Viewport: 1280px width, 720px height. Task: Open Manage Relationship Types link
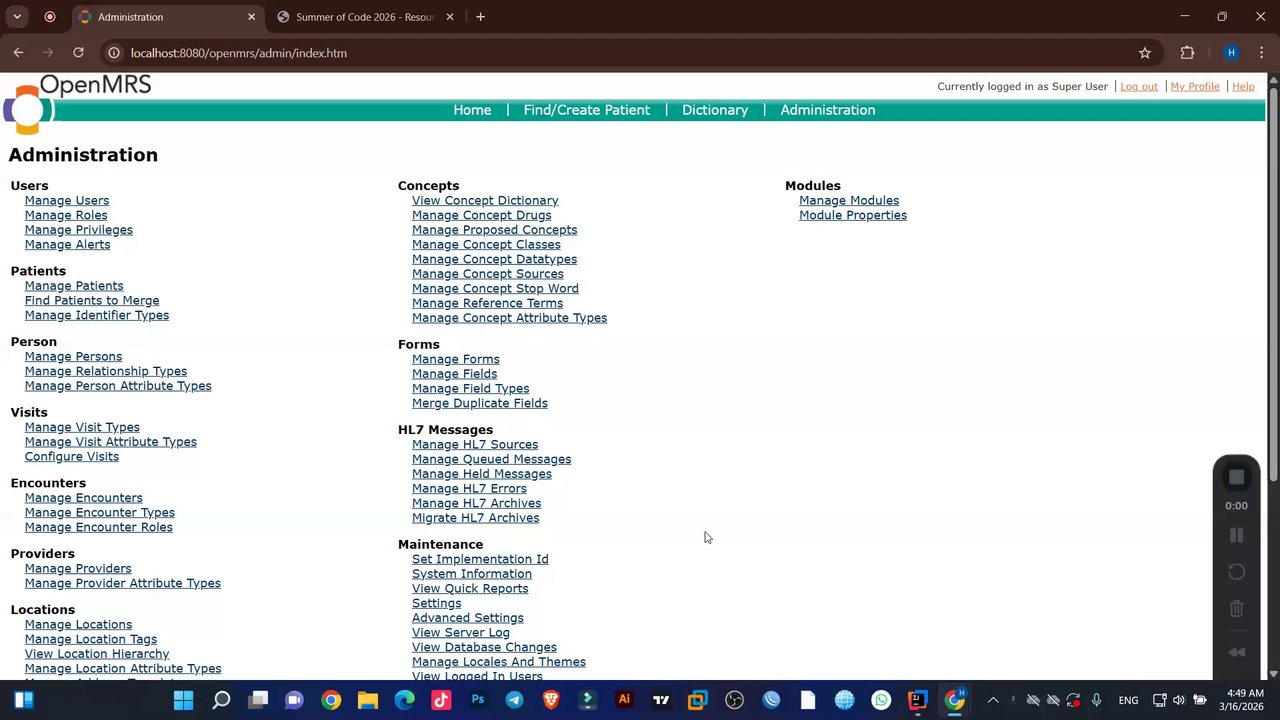coord(106,371)
